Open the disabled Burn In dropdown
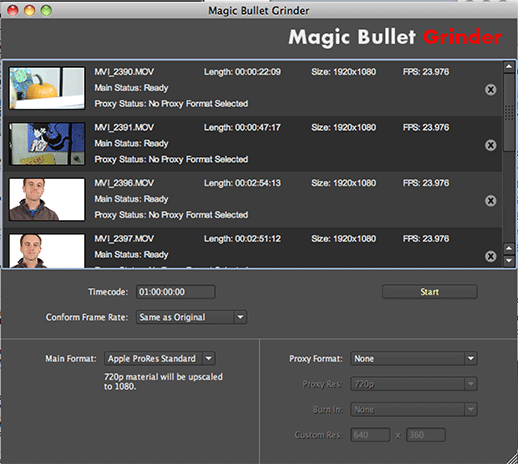 [x=414, y=409]
